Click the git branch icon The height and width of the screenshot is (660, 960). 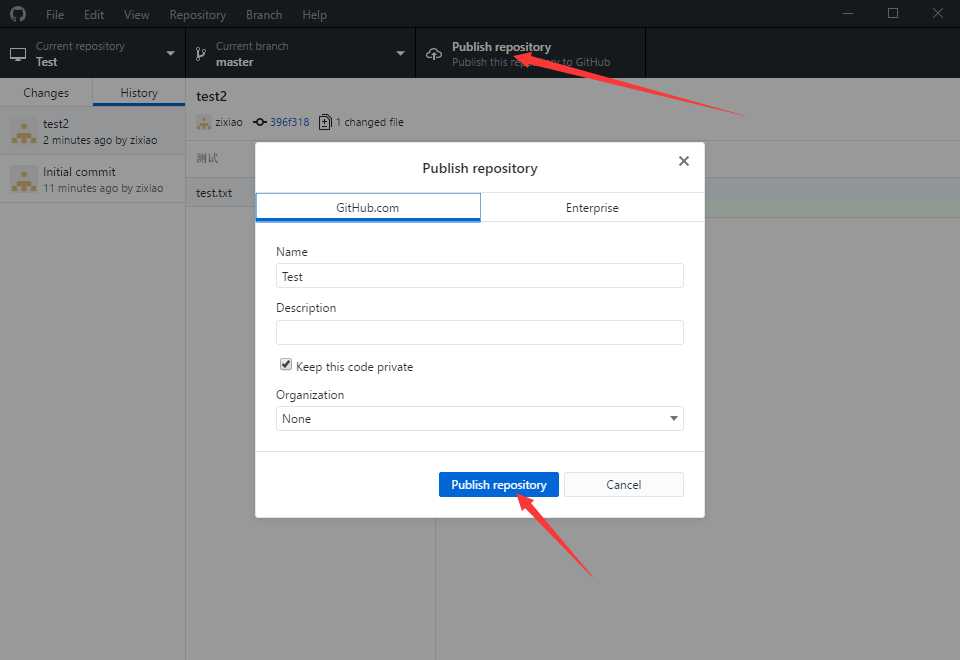pos(200,54)
